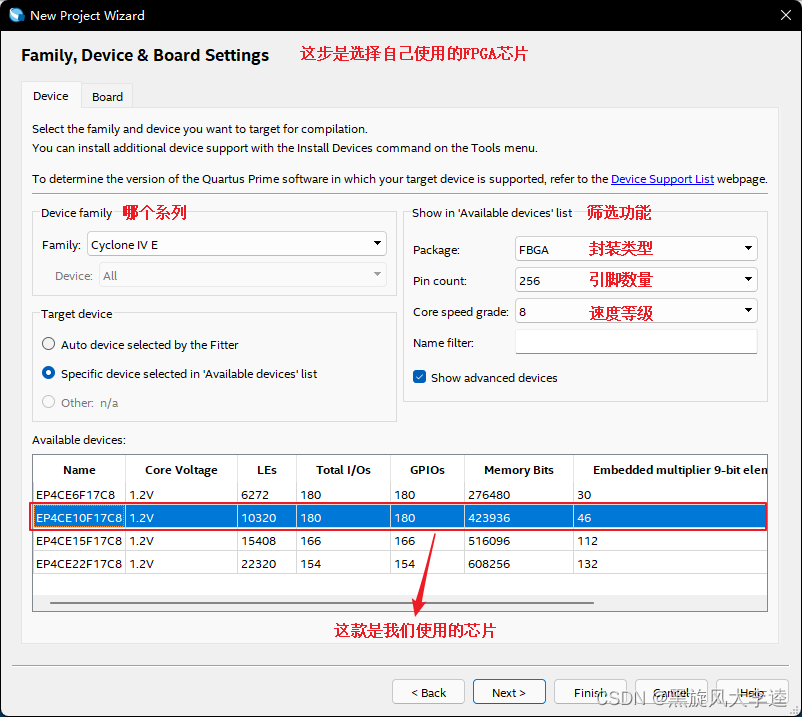
Task: Sort by the GPIOs column header
Action: [x=427, y=469]
